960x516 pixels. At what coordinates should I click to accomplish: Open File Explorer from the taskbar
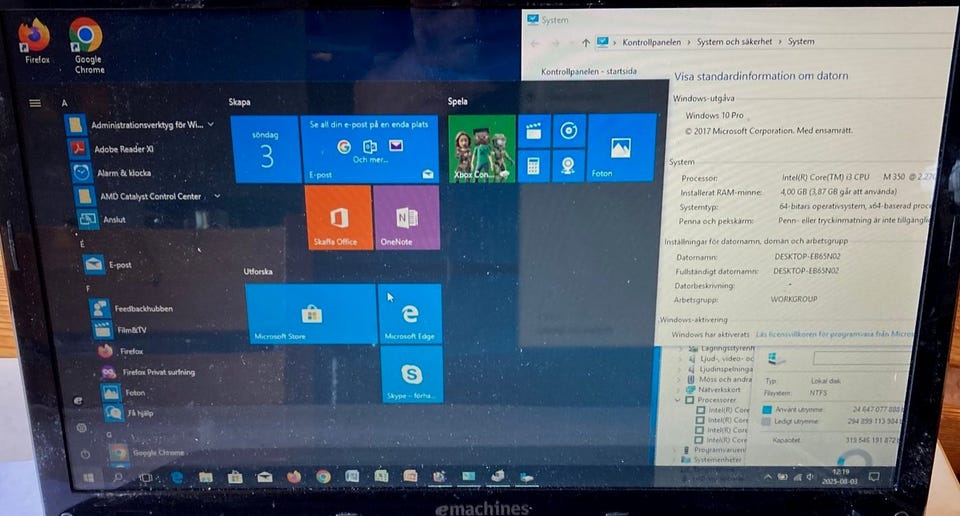point(206,477)
